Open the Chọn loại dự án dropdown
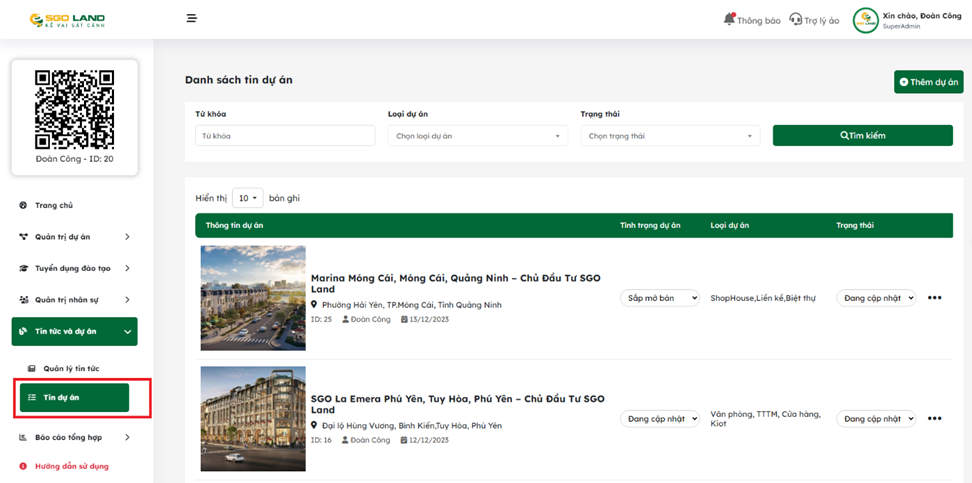The width and height of the screenshot is (972, 483). pos(478,136)
